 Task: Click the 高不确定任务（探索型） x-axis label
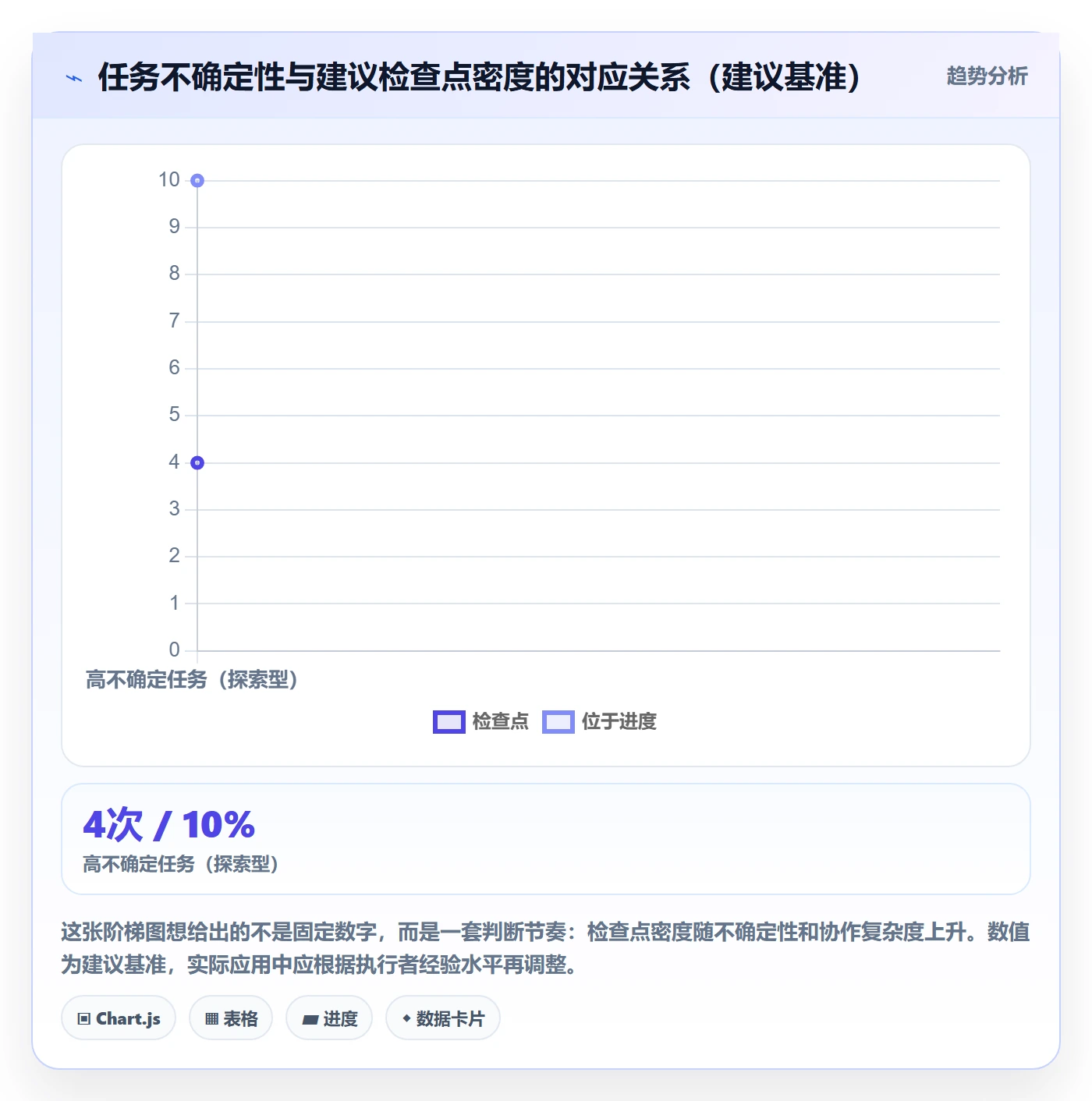[192, 680]
